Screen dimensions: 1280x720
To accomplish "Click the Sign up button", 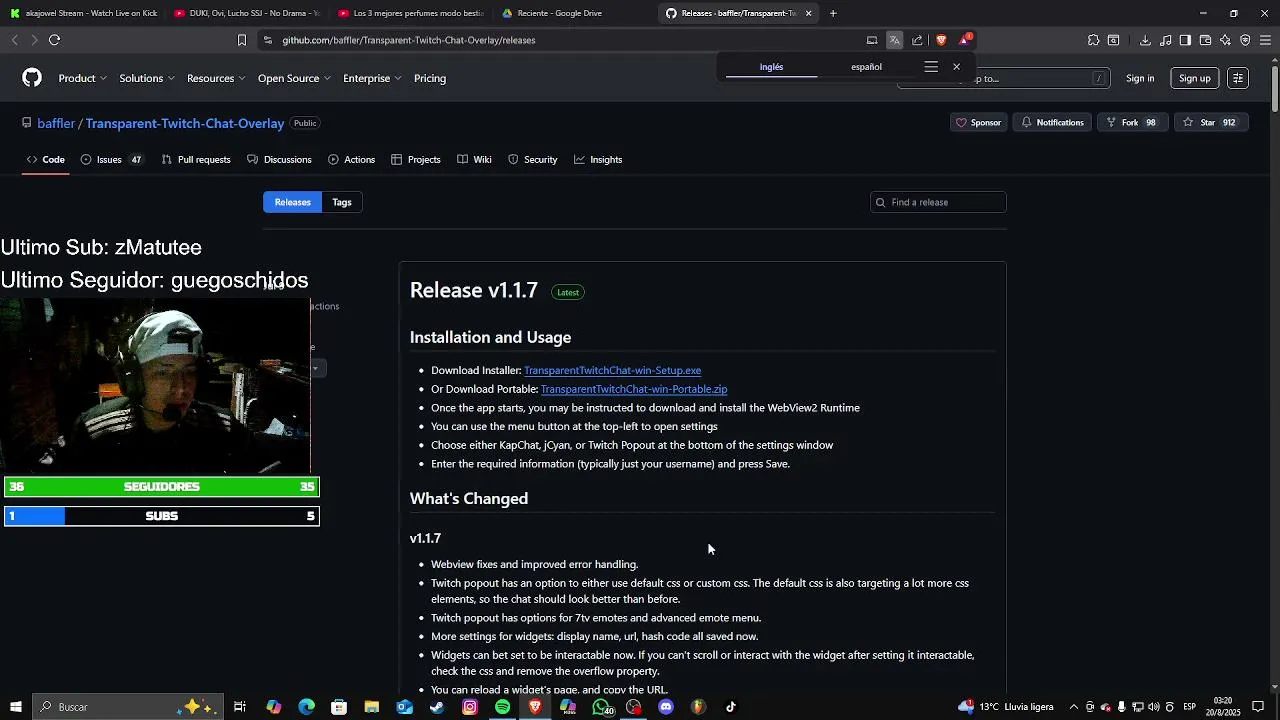I will click(x=1194, y=78).
